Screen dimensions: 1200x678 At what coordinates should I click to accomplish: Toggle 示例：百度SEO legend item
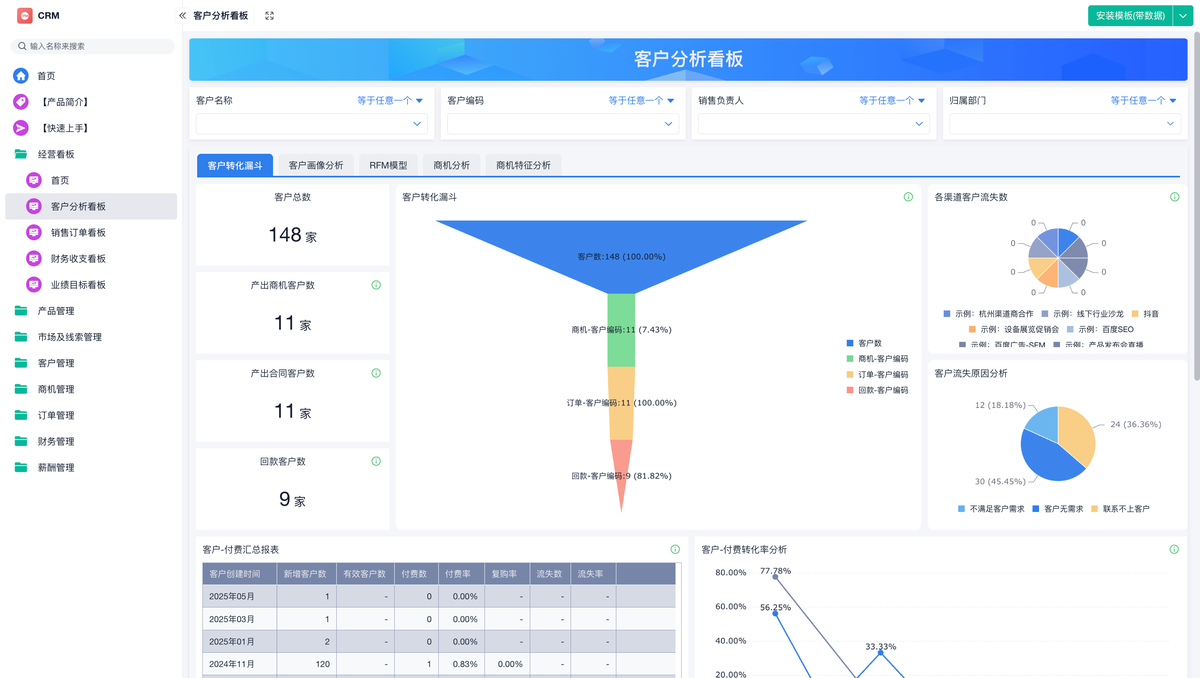1100,329
